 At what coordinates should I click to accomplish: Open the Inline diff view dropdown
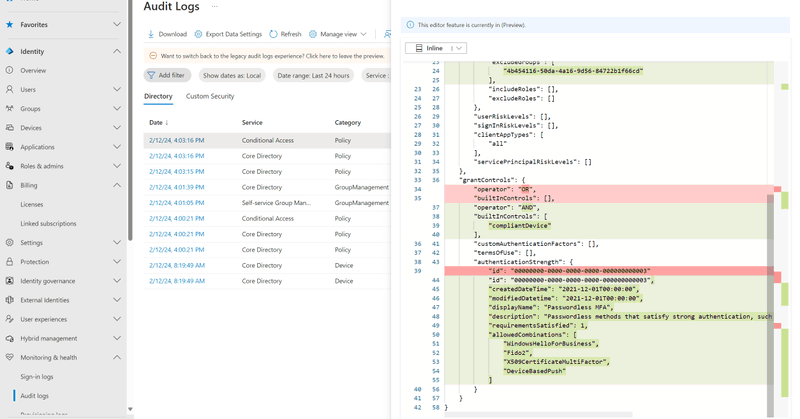436,48
